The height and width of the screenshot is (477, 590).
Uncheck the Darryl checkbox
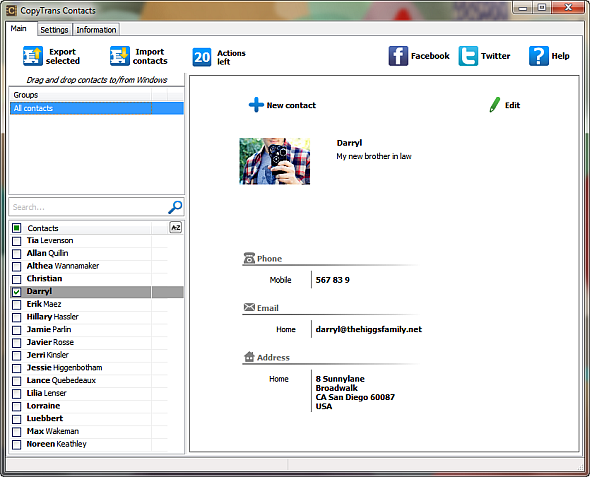(x=17, y=292)
